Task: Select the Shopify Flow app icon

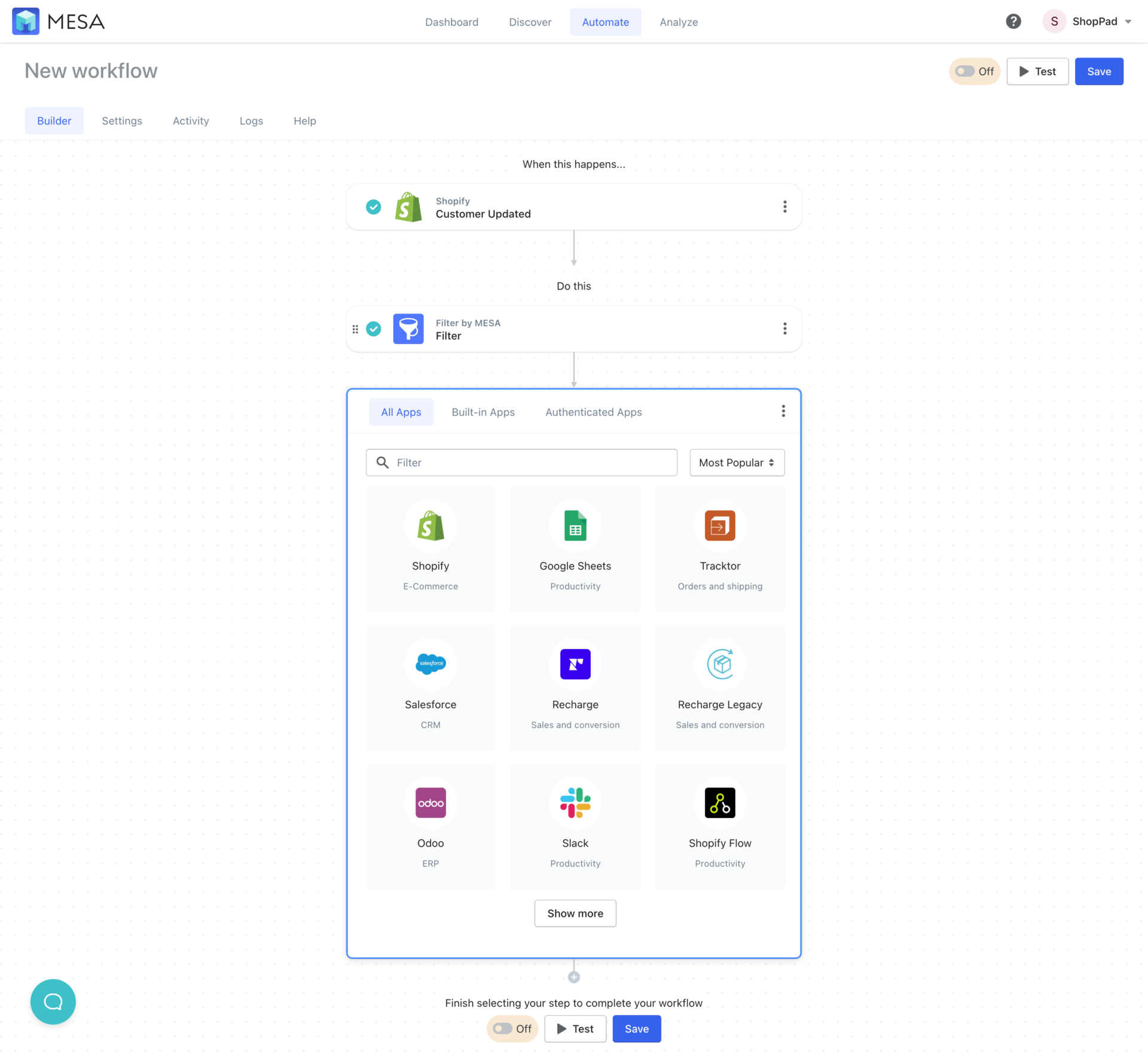Action: 719,803
